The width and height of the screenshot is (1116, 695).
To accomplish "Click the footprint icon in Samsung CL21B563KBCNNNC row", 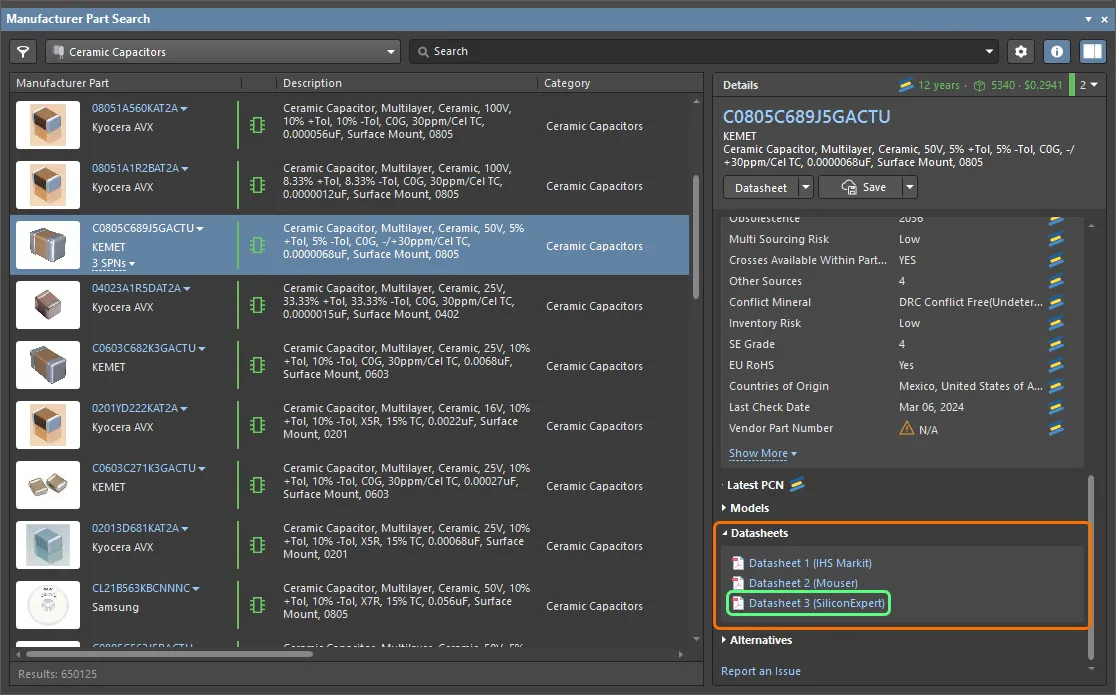I will (257, 606).
